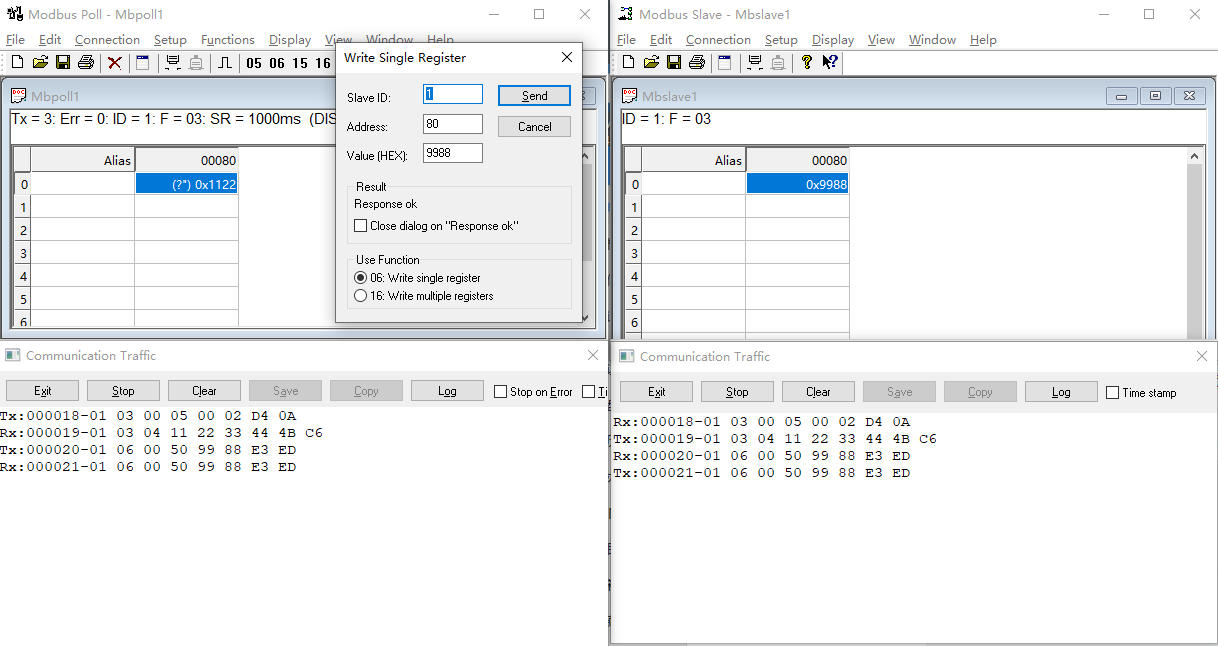This screenshot has height=646, width=1218.
Task: Click the Connect icon in Modbus Poll toolbar
Action: click(173, 63)
